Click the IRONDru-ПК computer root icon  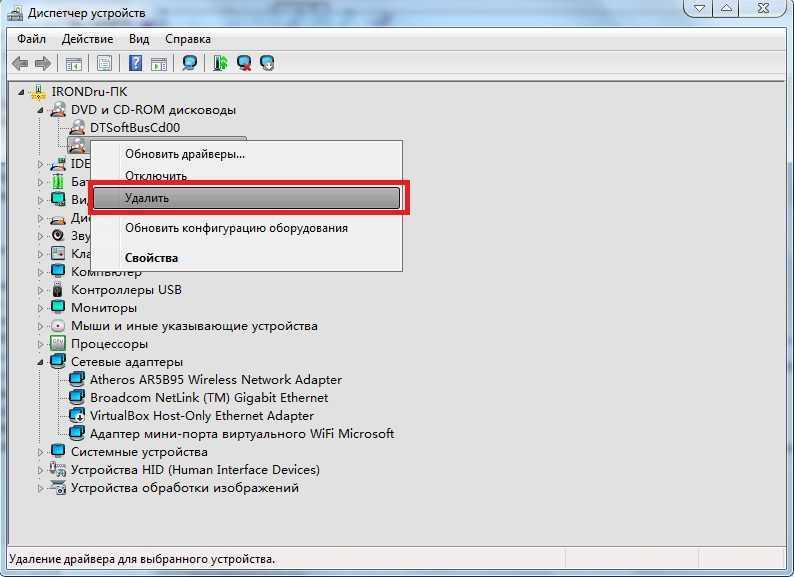pos(38,91)
